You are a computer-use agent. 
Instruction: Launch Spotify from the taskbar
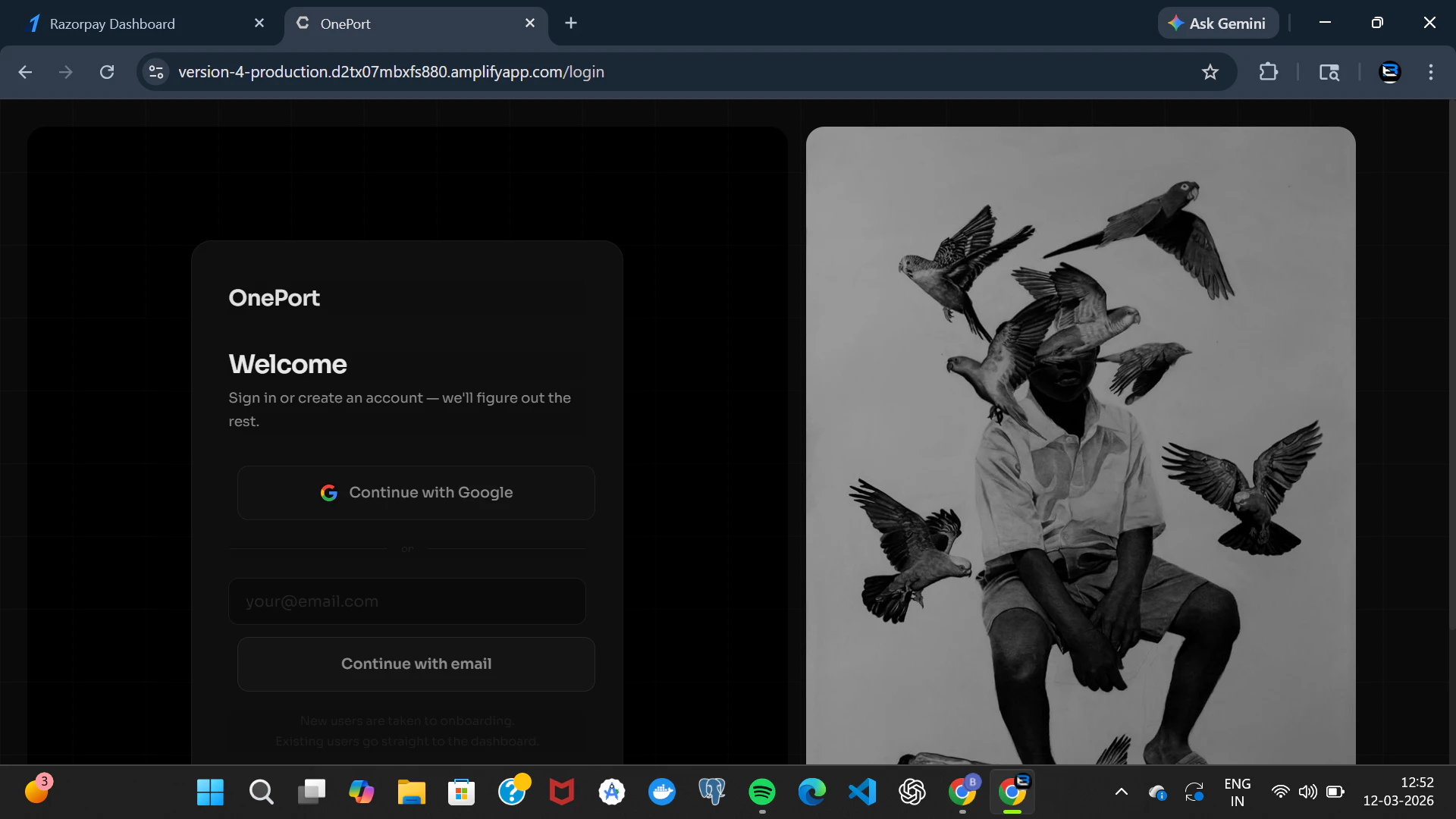pos(761,792)
